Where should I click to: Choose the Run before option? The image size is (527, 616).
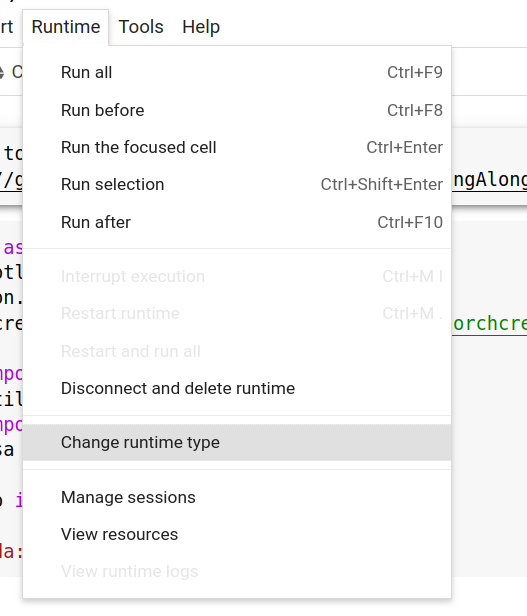click(237, 110)
